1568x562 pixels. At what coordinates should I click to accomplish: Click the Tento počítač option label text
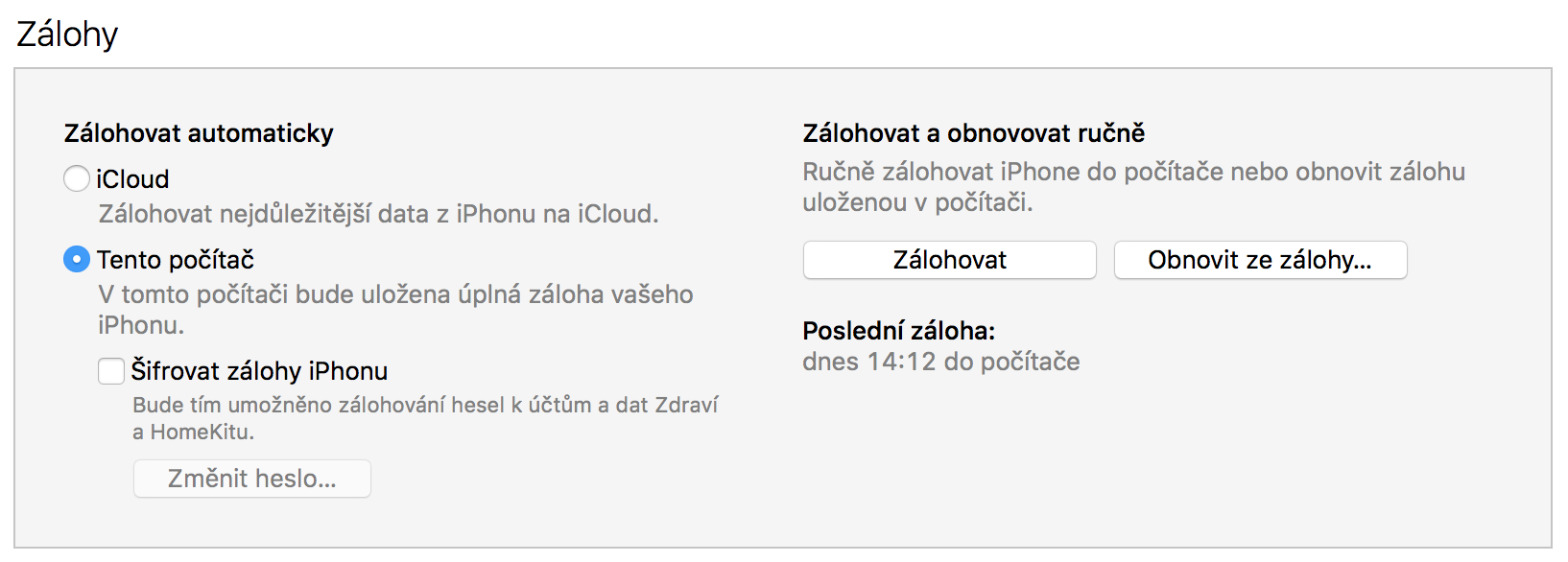click(x=176, y=260)
